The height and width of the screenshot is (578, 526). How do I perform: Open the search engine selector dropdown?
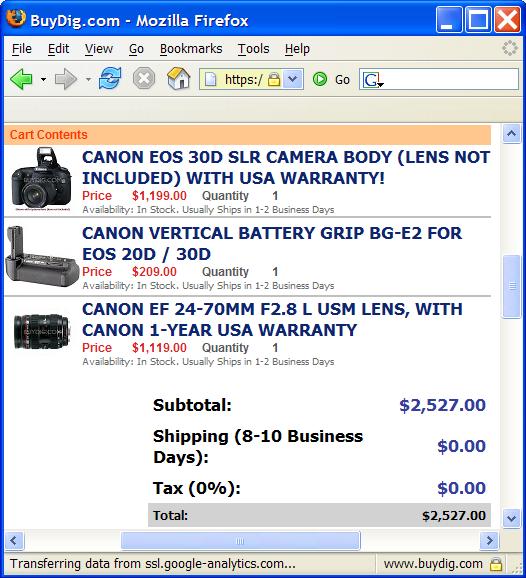[372, 80]
